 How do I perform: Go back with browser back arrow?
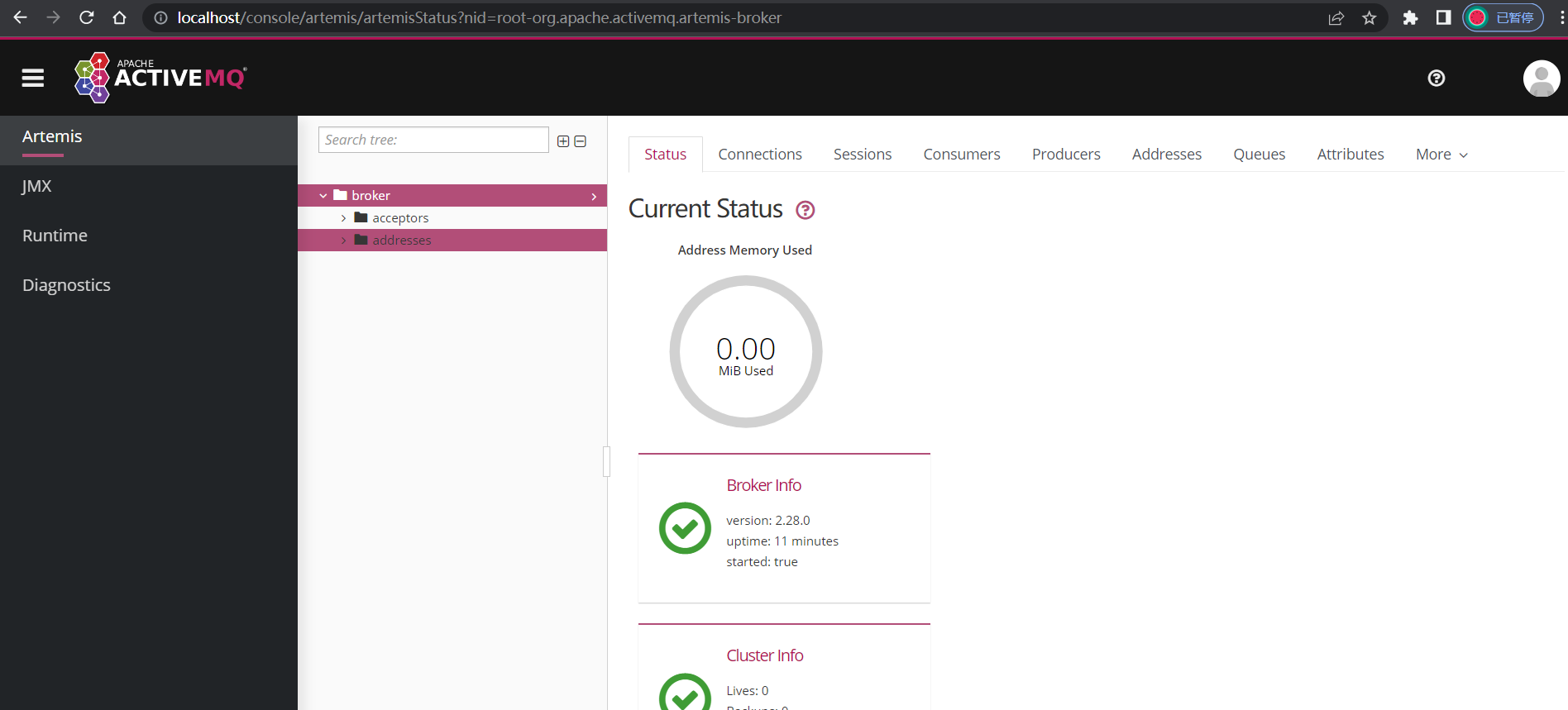pos(20,17)
